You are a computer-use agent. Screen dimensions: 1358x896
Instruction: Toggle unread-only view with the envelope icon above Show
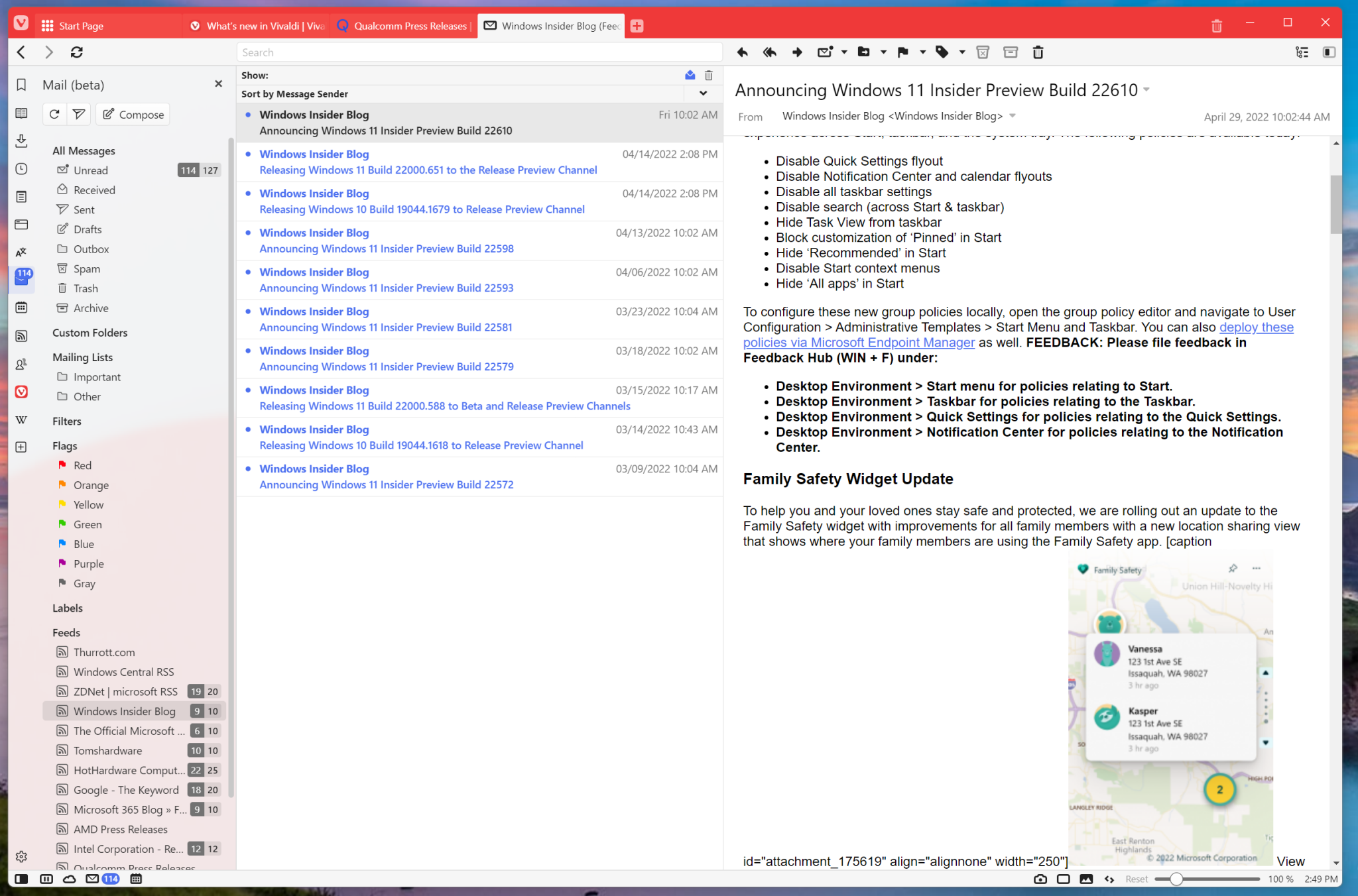(690, 75)
